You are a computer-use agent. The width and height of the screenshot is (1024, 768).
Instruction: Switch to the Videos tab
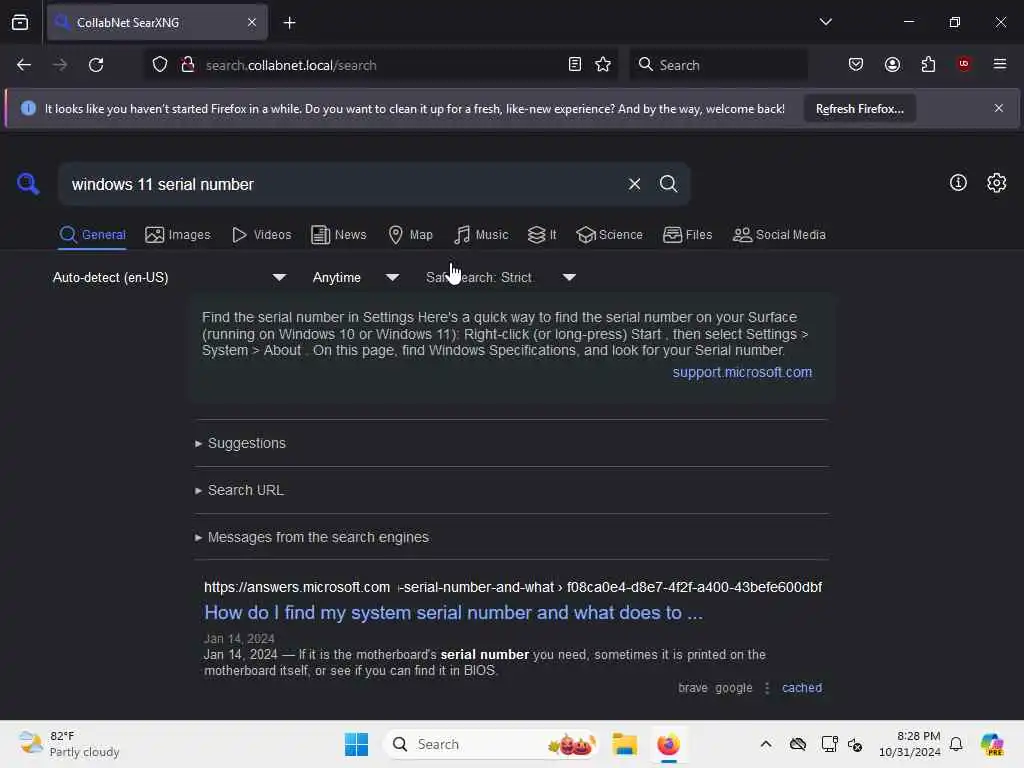(262, 235)
